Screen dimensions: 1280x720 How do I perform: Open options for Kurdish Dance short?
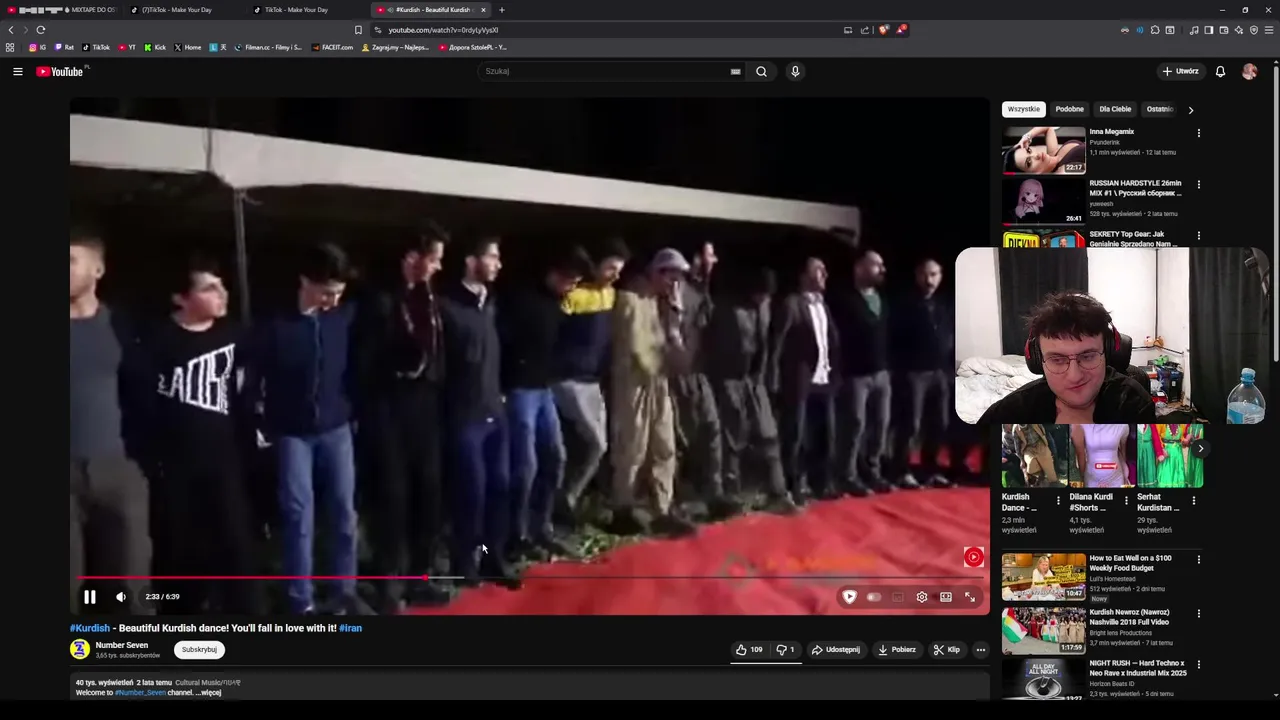1058,500
